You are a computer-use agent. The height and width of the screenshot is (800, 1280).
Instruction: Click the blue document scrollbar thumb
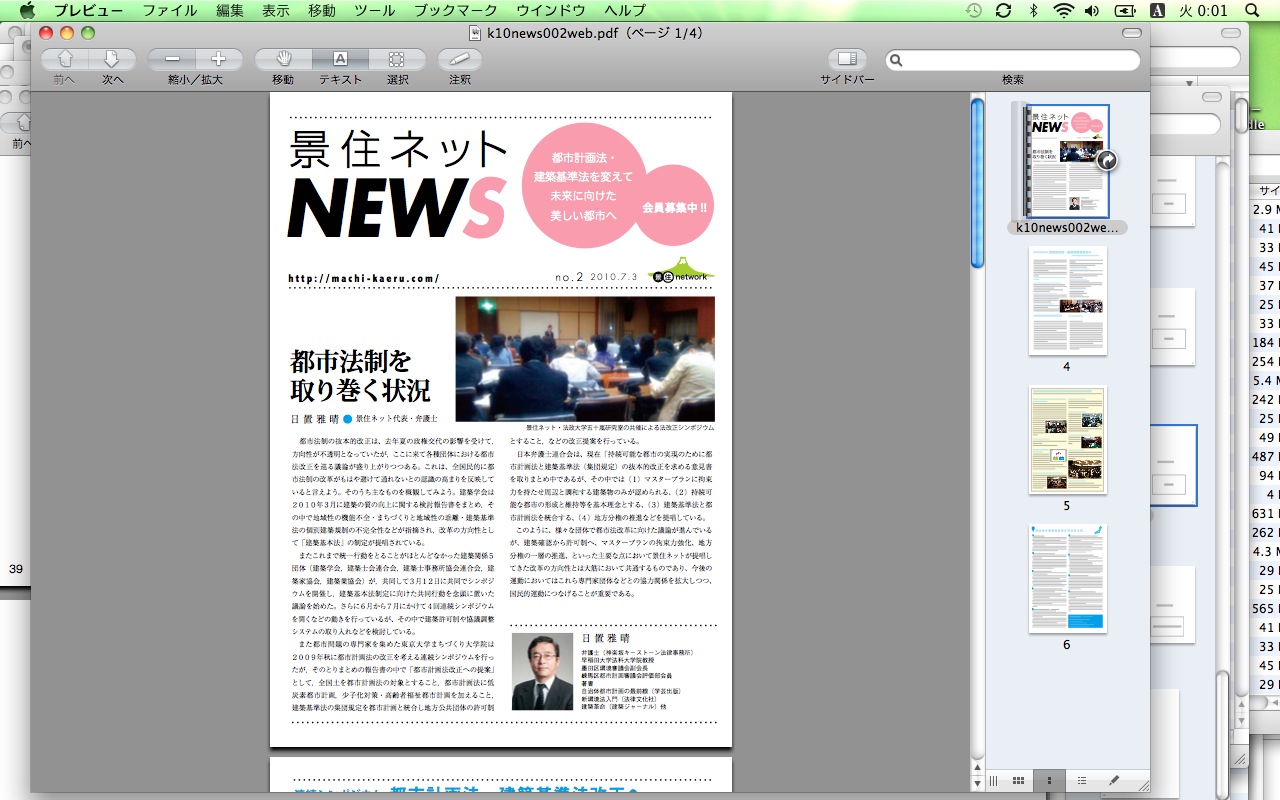(977, 182)
